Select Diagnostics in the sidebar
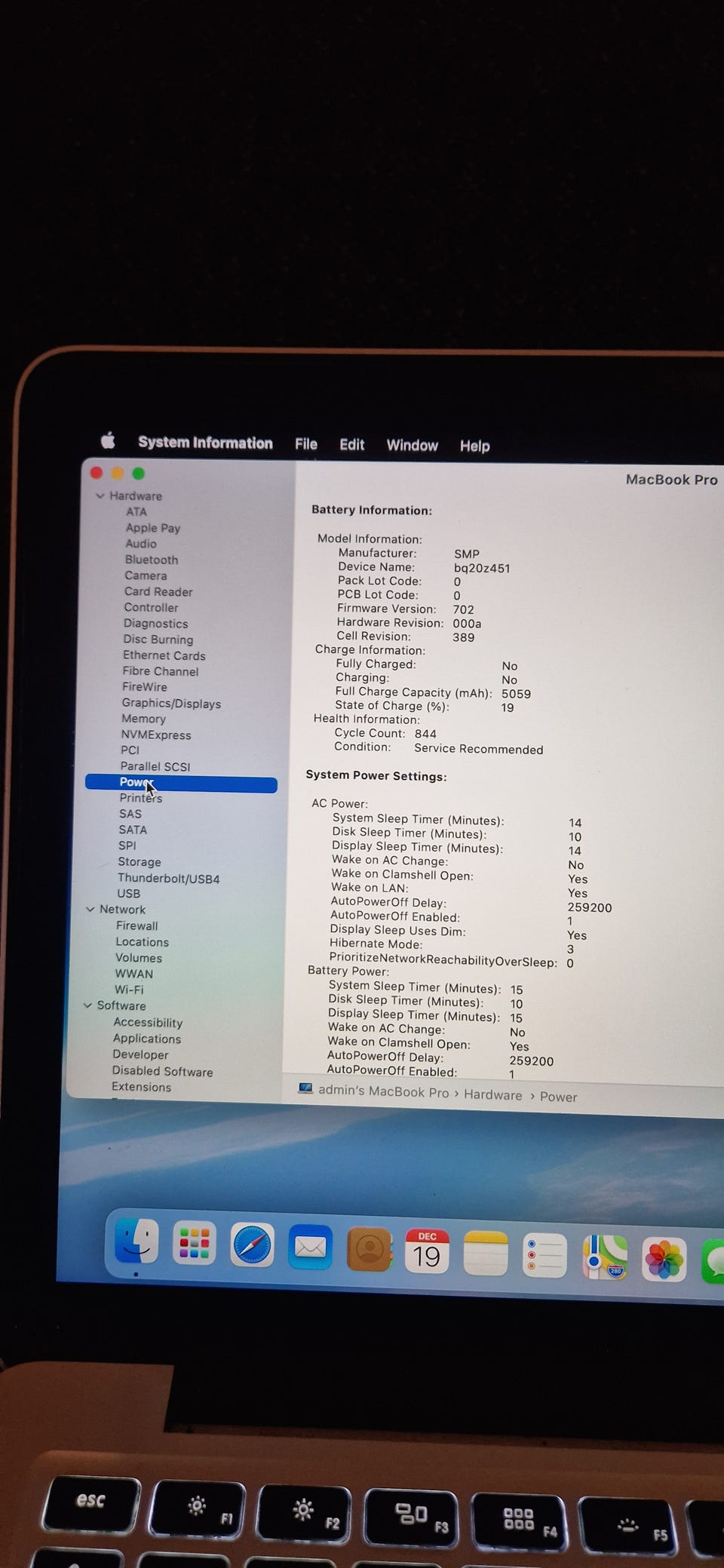 click(x=155, y=624)
